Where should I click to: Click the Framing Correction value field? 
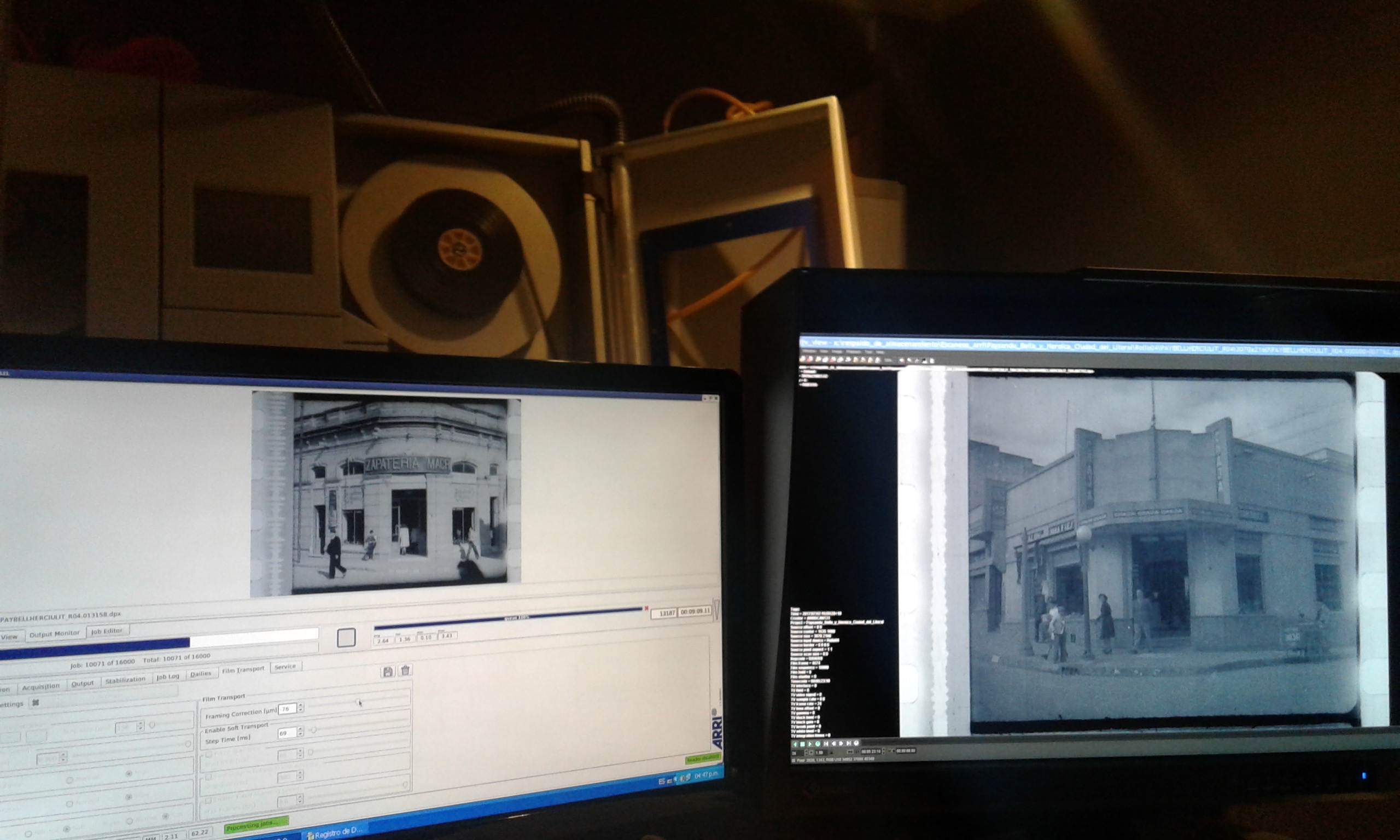pos(288,709)
